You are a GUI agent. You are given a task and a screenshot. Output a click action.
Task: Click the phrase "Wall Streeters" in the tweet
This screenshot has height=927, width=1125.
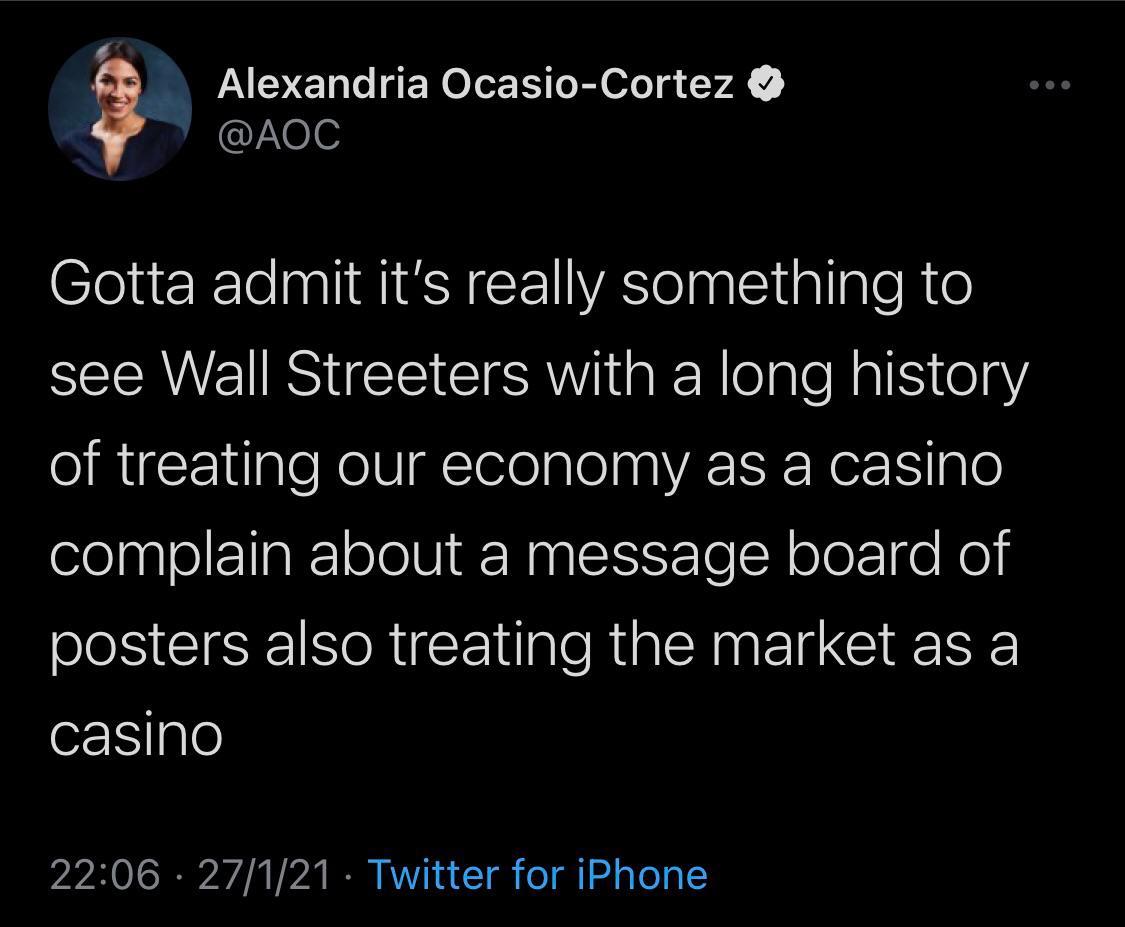coord(344,374)
